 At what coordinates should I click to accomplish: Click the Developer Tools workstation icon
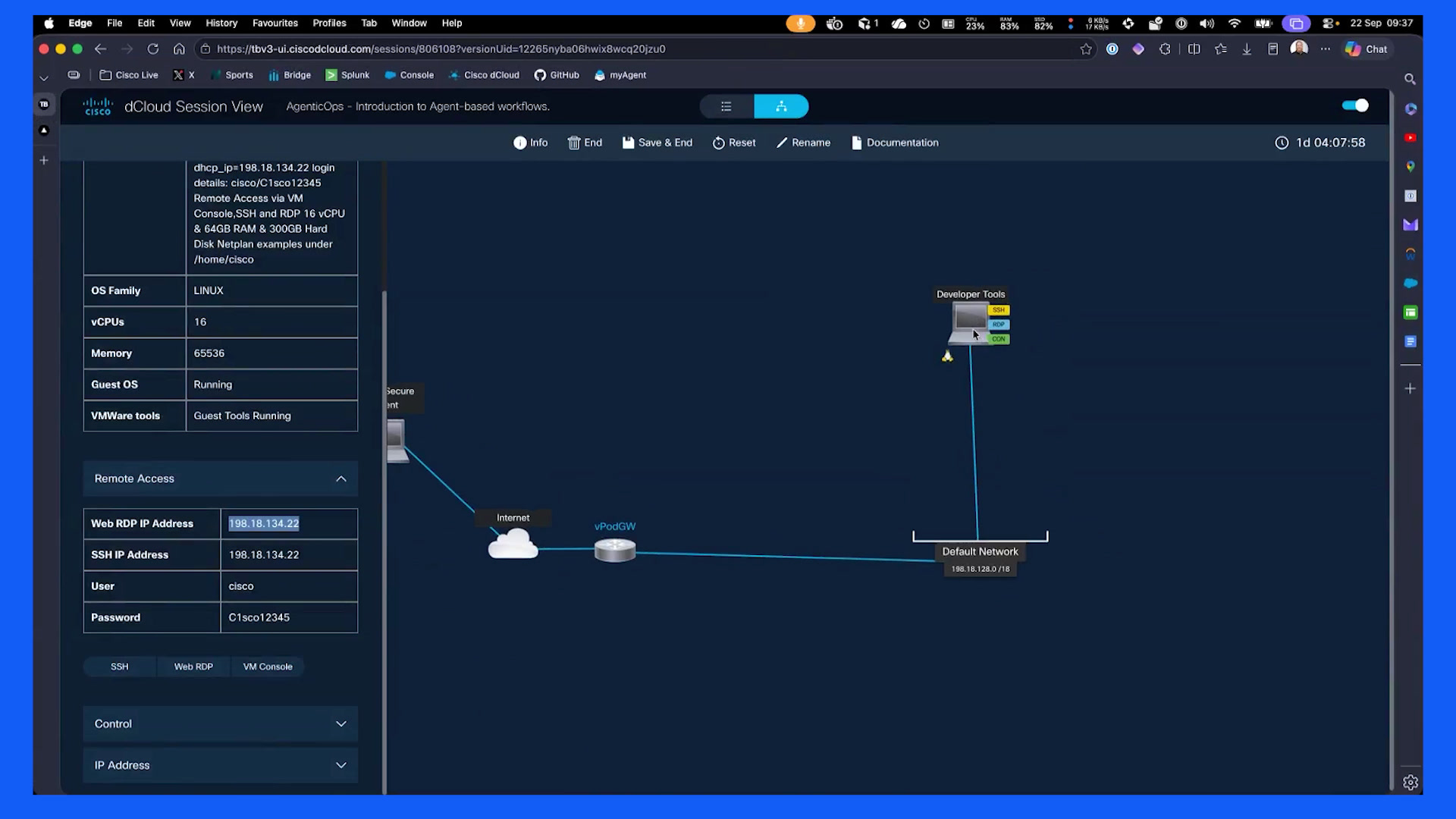click(970, 323)
